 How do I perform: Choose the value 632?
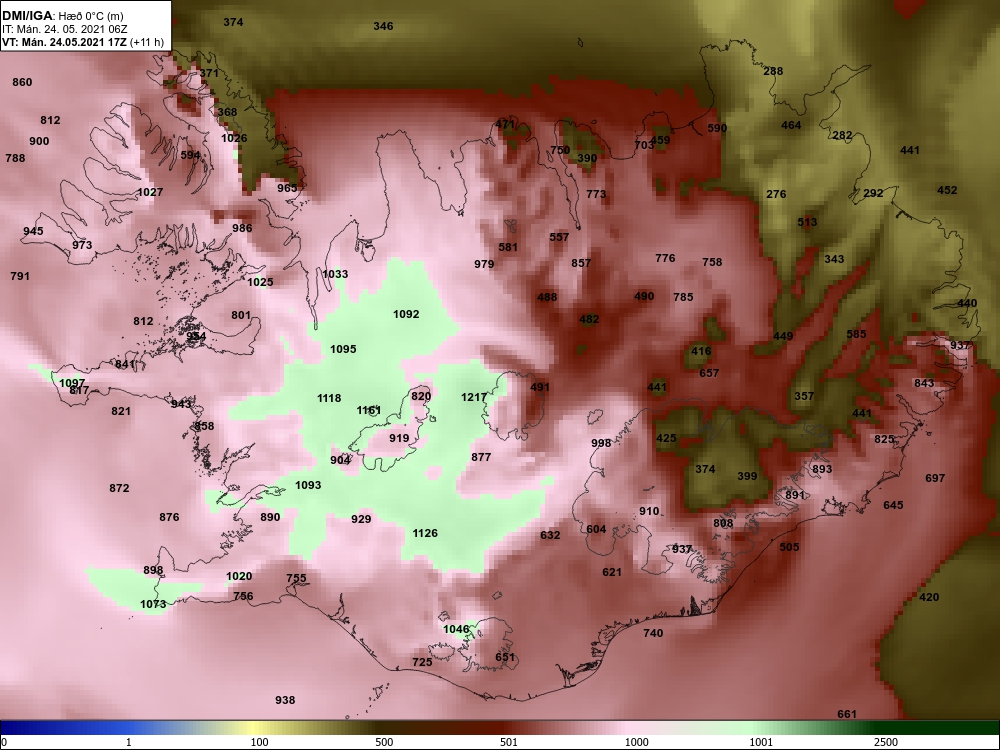tap(550, 535)
